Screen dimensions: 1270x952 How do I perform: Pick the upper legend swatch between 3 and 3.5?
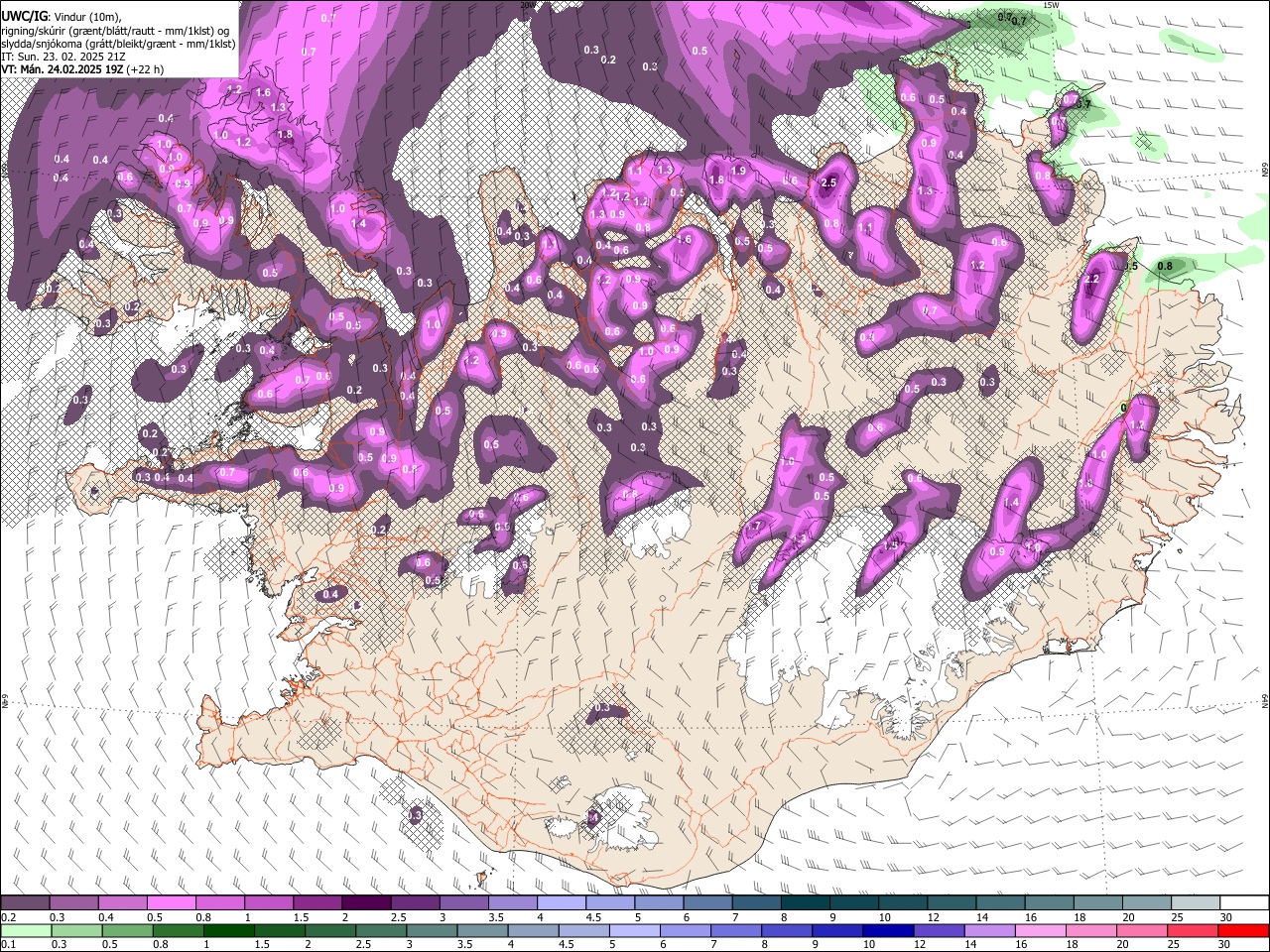point(462,903)
